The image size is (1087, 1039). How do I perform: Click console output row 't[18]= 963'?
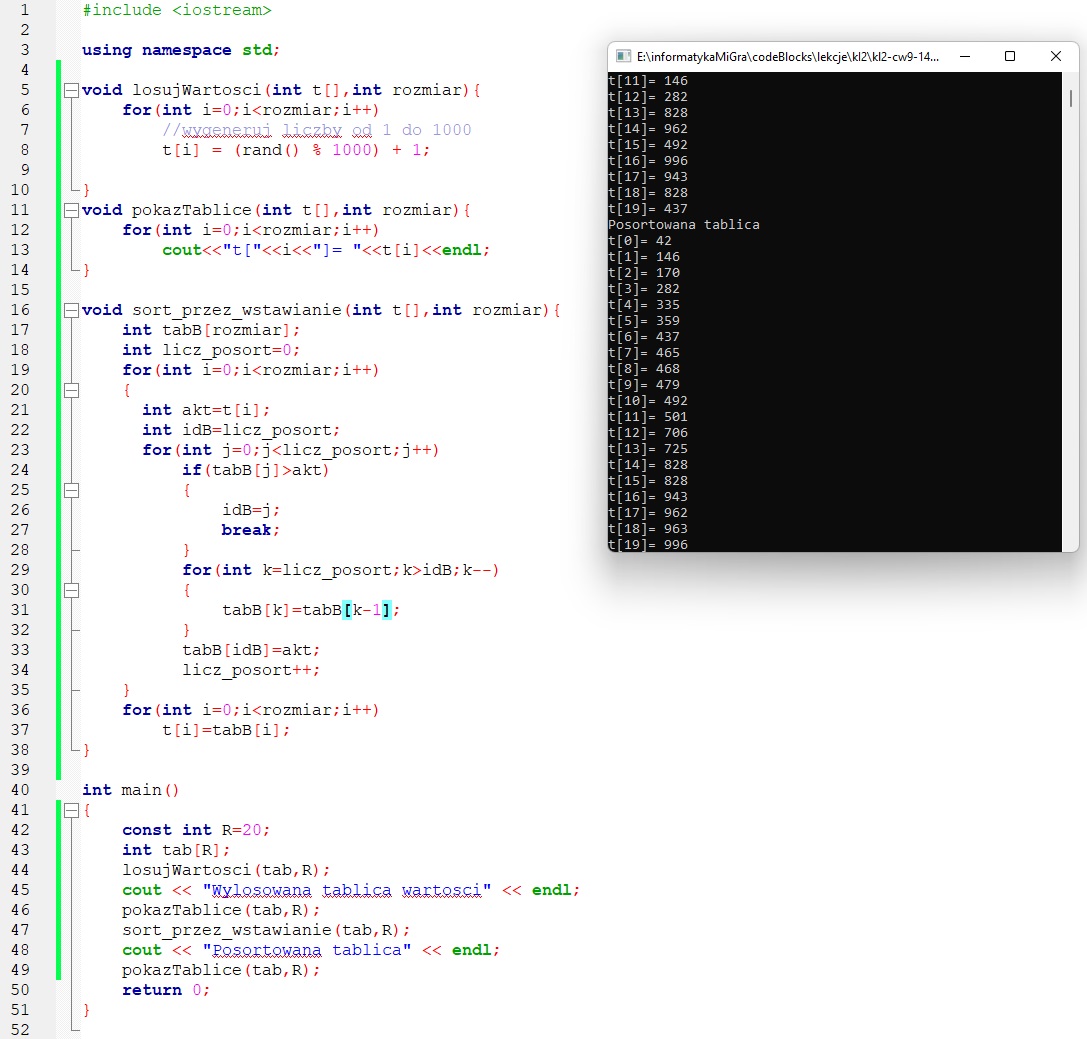click(647, 529)
